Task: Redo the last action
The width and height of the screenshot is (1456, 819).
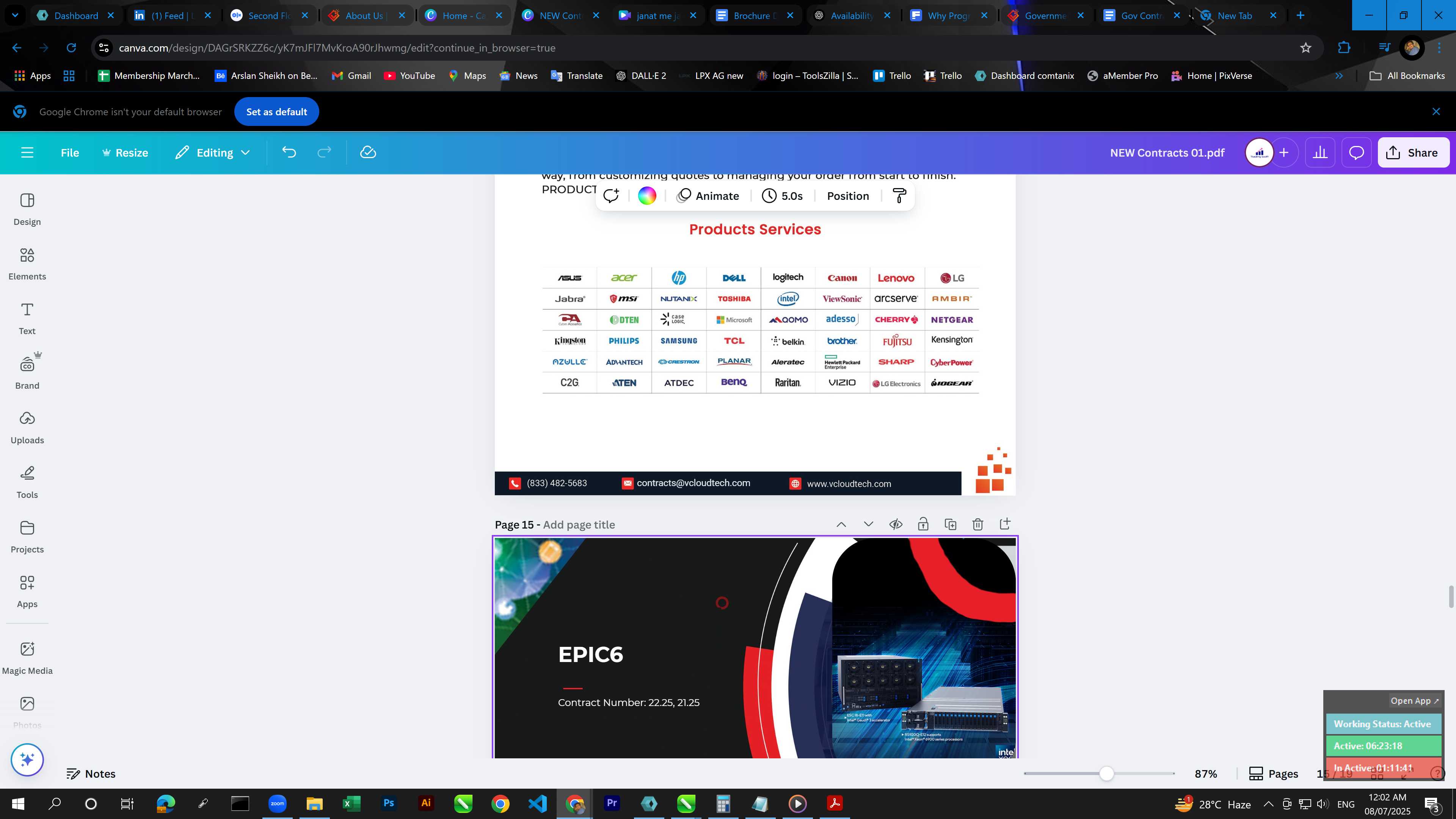Action: (324, 152)
